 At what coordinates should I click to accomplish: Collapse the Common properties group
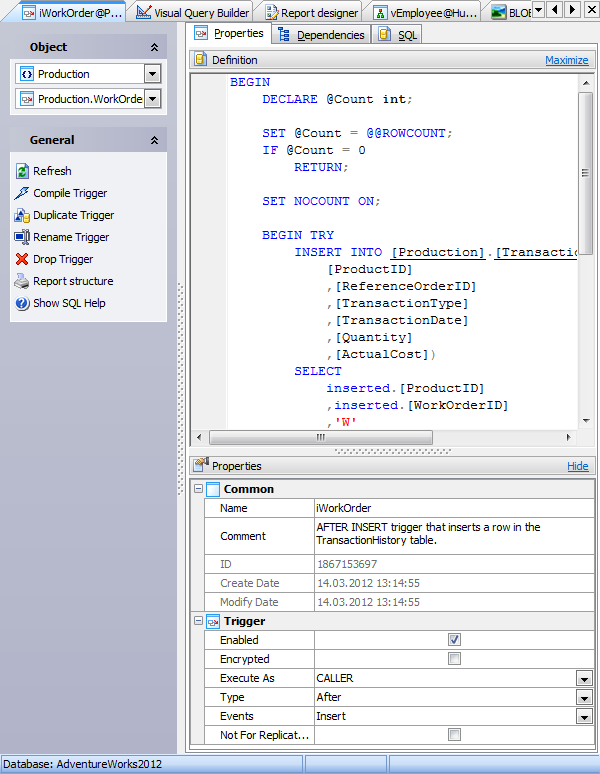198,489
